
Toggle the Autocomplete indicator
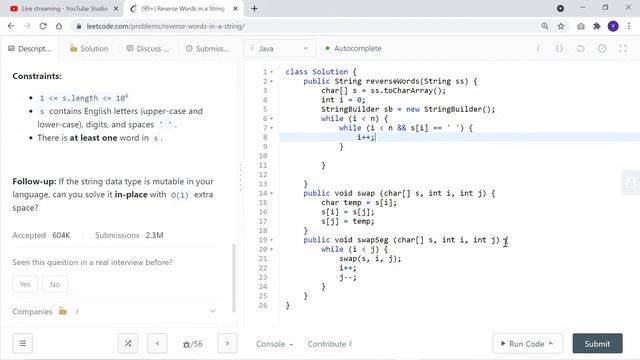tap(353, 48)
